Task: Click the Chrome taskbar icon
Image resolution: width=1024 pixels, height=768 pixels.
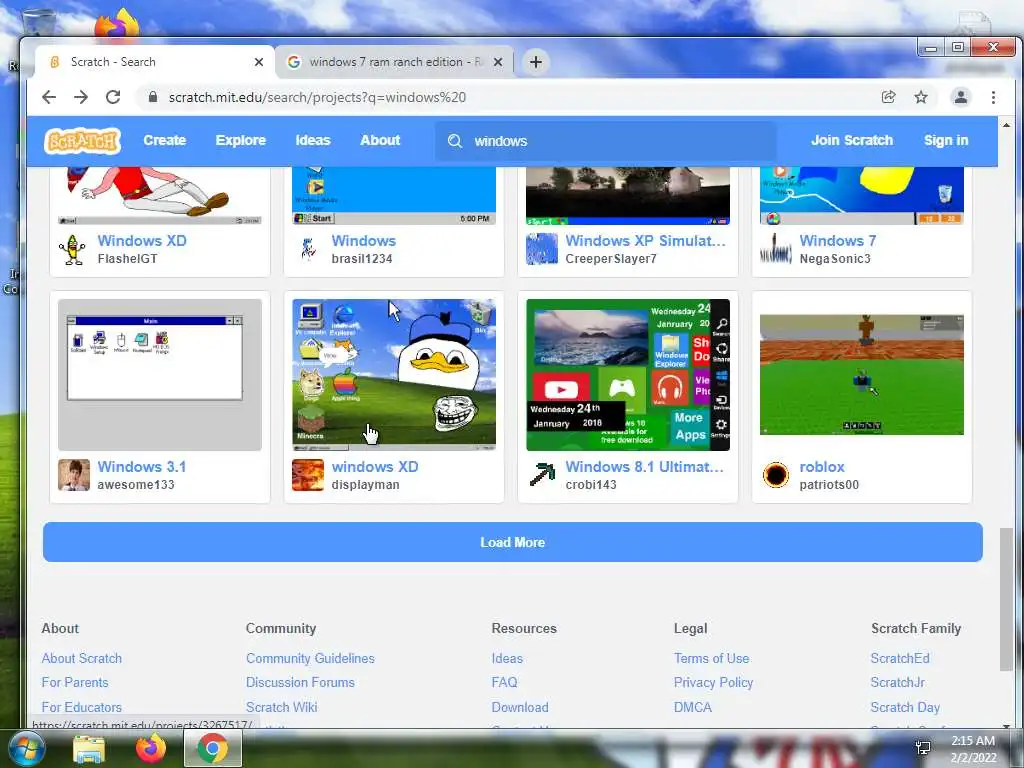Action: pyautogui.click(x=213, y=748)
